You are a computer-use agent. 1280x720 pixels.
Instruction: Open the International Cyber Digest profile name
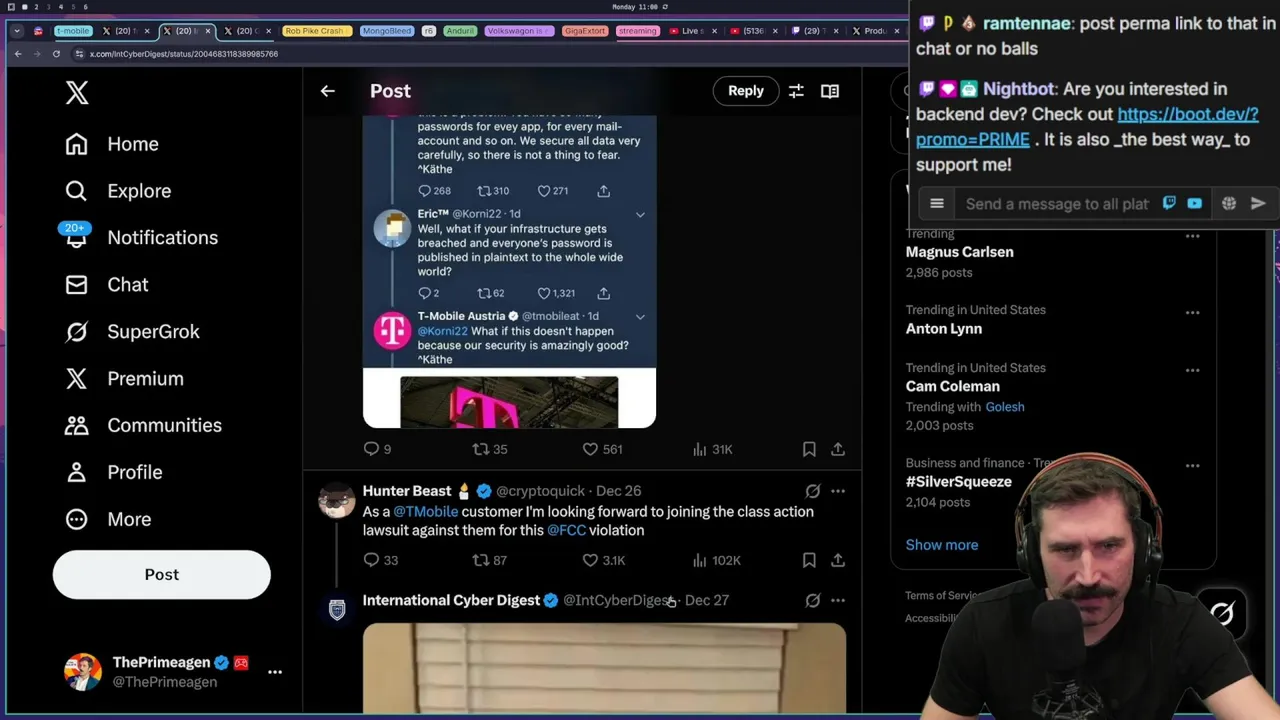[451, 601]
